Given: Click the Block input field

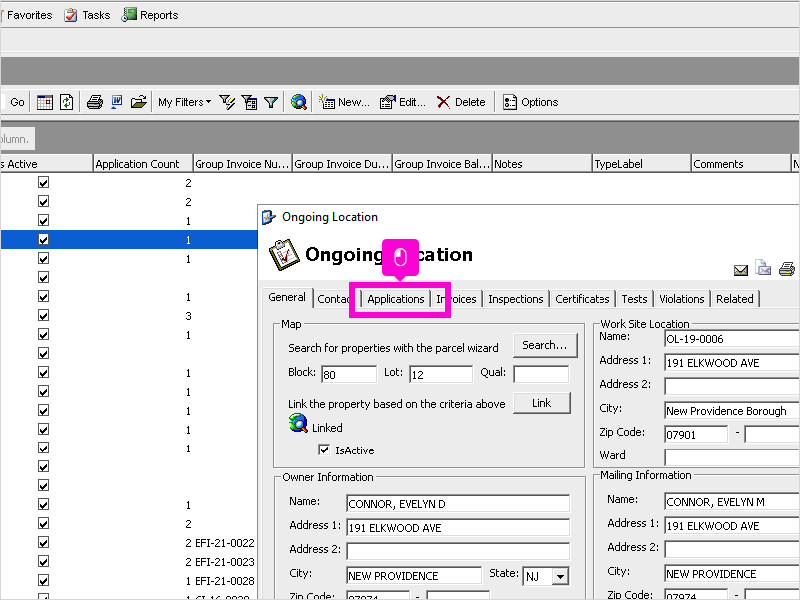Looking at the screenshot, I should click(x=349, y=374).
